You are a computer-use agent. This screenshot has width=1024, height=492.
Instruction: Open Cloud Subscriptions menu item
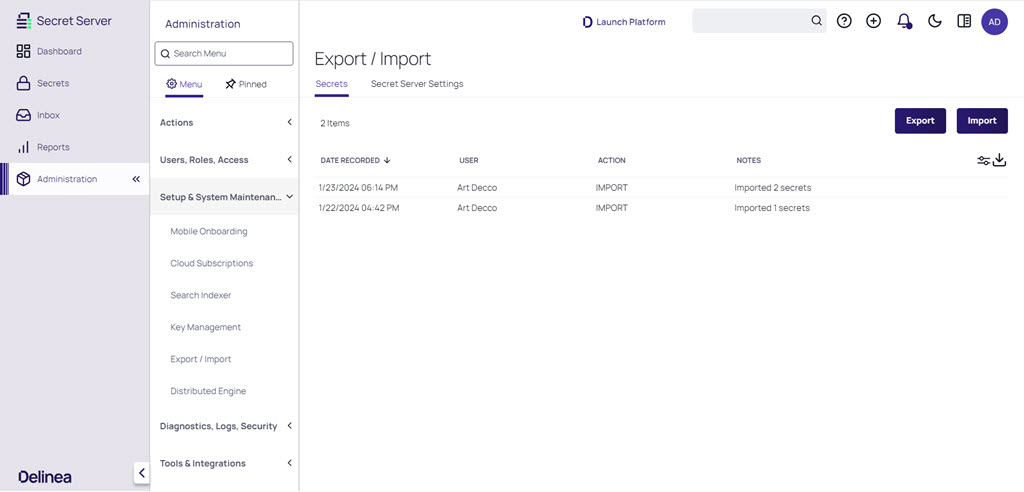pos(212,263)
